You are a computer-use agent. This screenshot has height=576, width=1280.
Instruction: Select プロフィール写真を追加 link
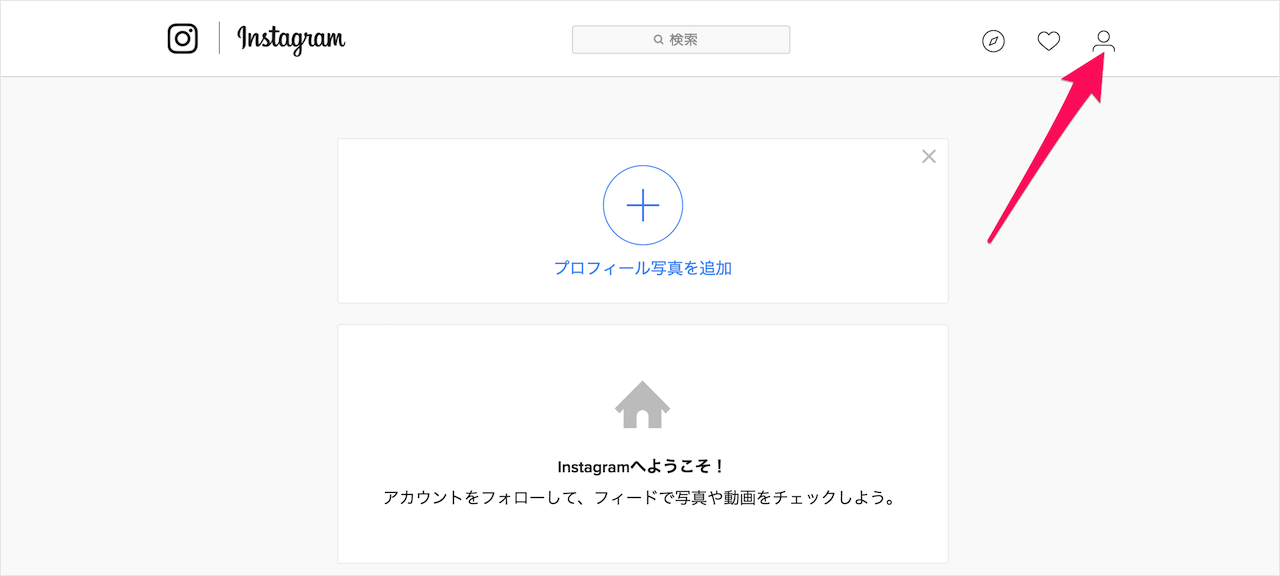pyautogui.click(x=642, y=267)
